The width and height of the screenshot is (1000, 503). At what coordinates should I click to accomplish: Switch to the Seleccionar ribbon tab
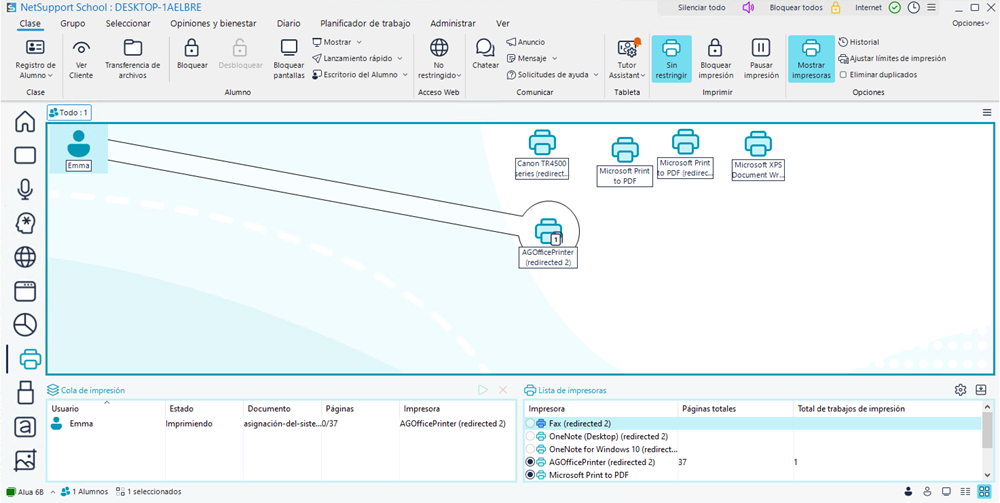128,24
